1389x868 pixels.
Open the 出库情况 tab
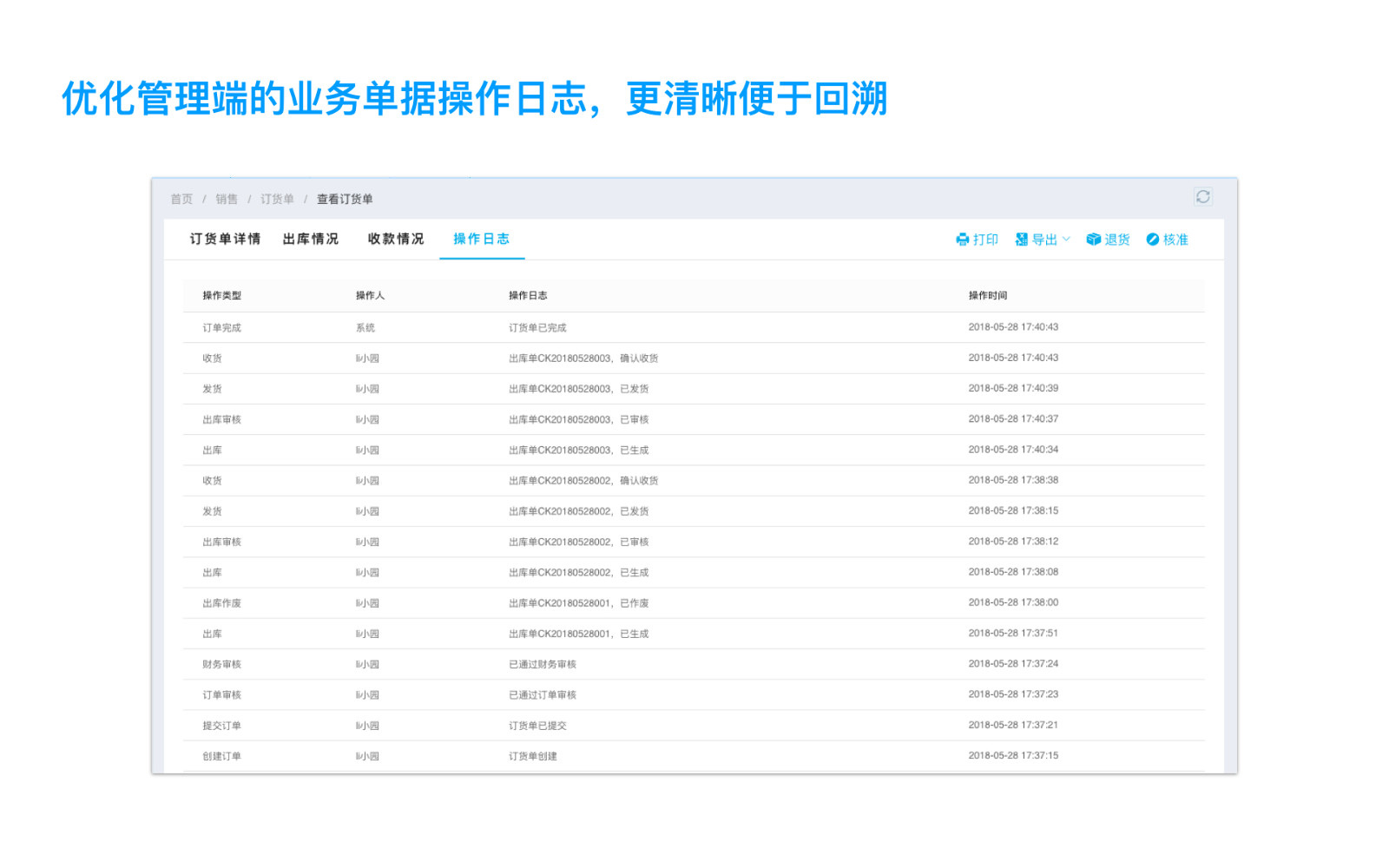[310, 239]
